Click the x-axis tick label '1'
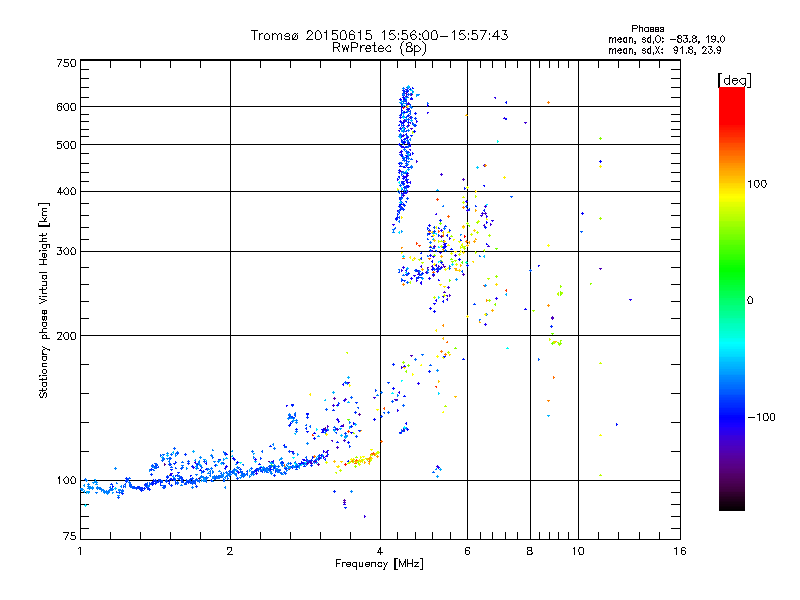The width and height of the screenshot is (800, 600). [80, 551]
